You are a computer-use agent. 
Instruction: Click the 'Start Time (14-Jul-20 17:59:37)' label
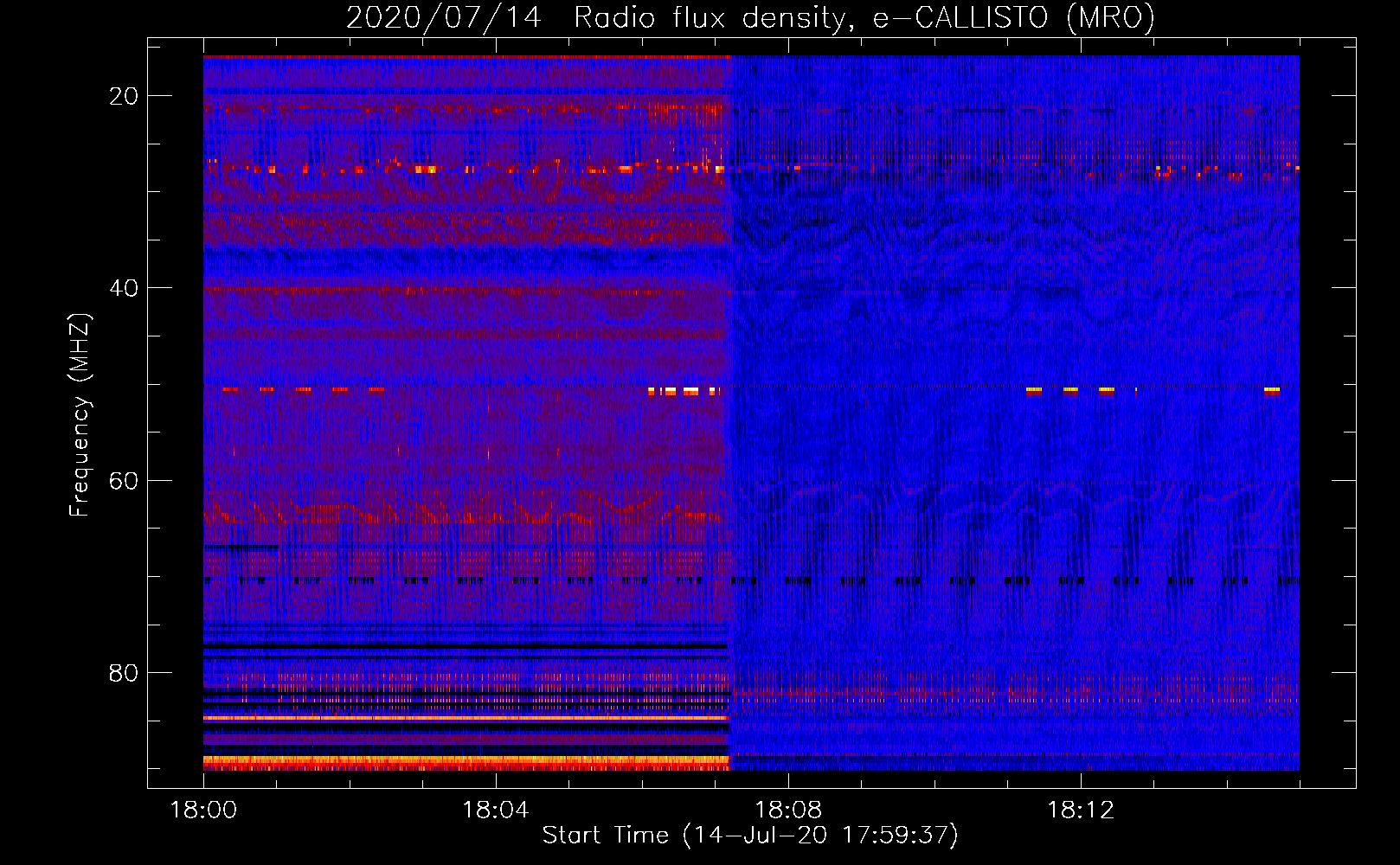pyautogui.click(x=750, y=836)
